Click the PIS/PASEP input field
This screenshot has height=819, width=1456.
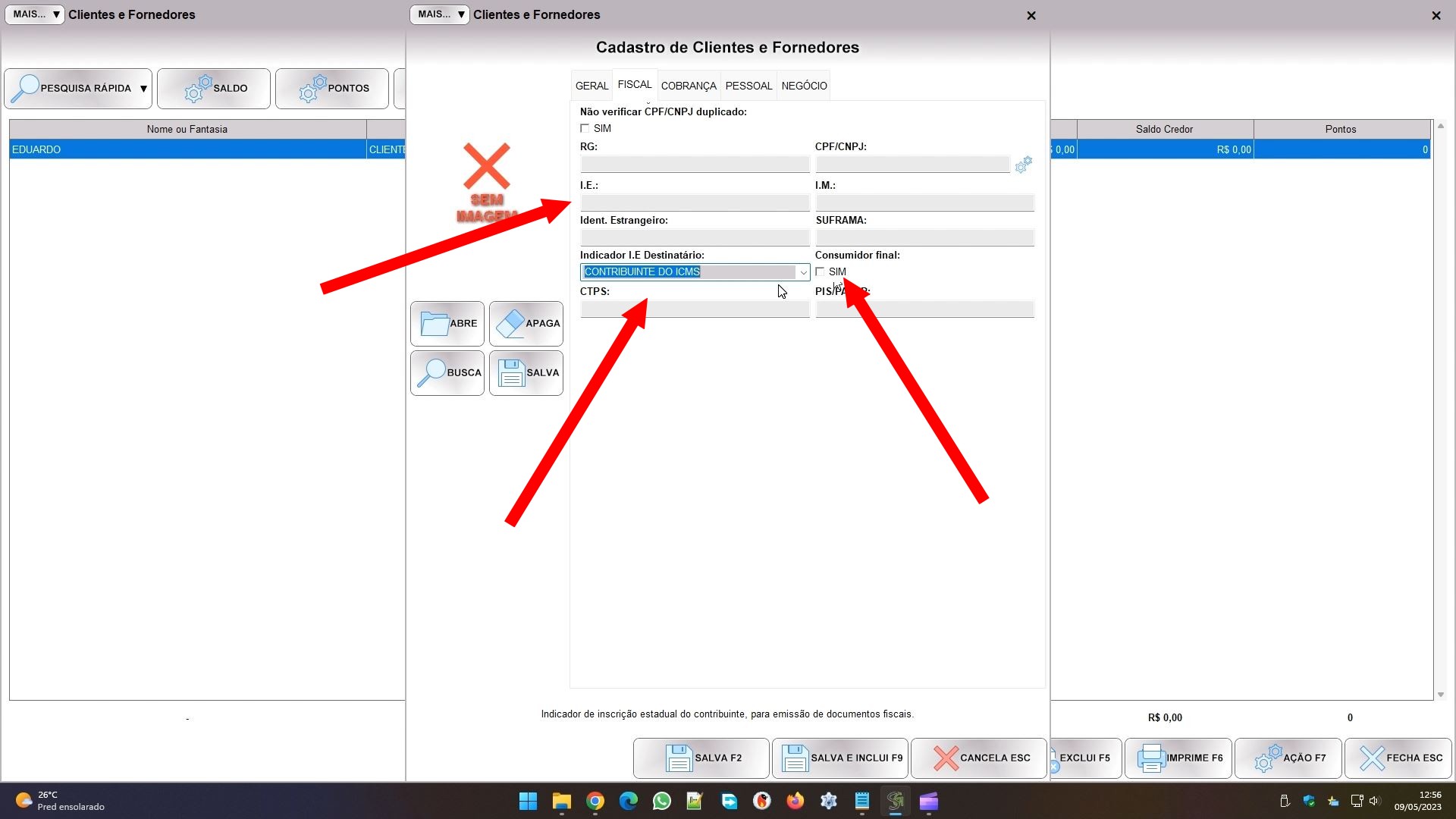tap(925, 309)
